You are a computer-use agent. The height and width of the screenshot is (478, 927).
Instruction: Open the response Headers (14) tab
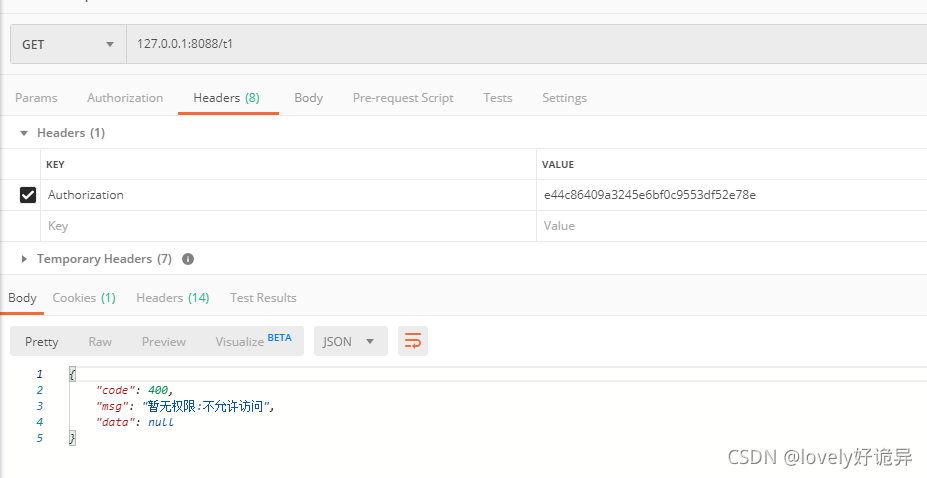[x=173, y=298]
